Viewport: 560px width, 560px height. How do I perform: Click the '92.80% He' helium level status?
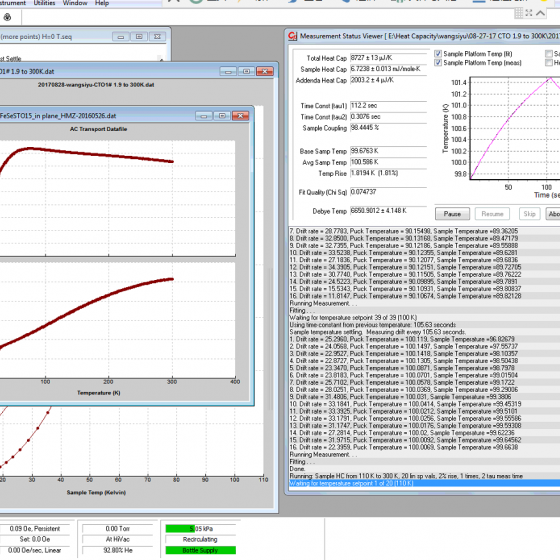coord(118,550)
